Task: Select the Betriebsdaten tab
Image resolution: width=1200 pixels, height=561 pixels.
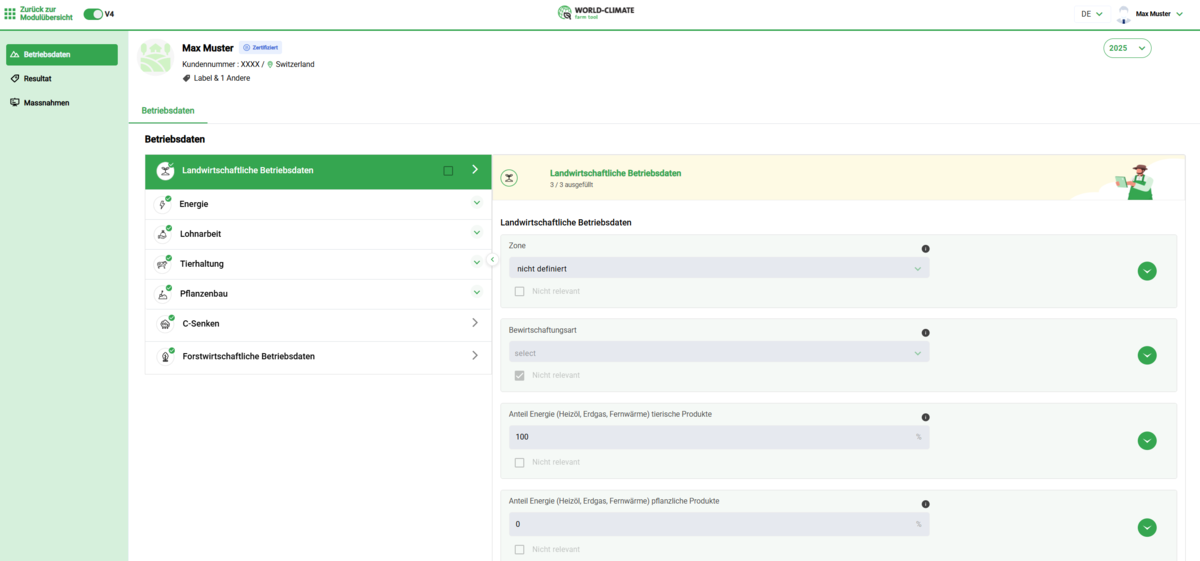Action: [x=168, y=110]
